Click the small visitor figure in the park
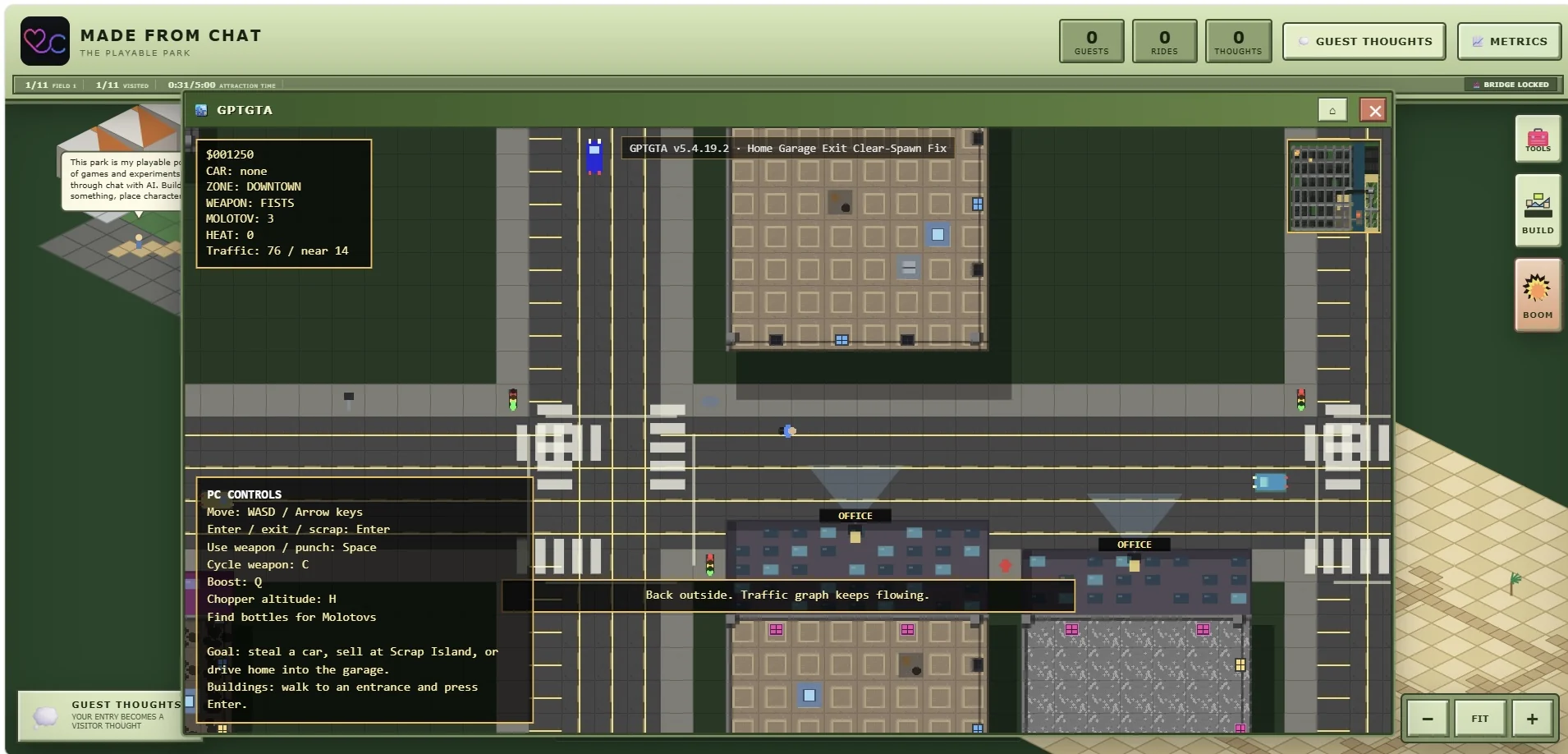The height and width of the screenshot is (754, 1568). click(139, 241)
